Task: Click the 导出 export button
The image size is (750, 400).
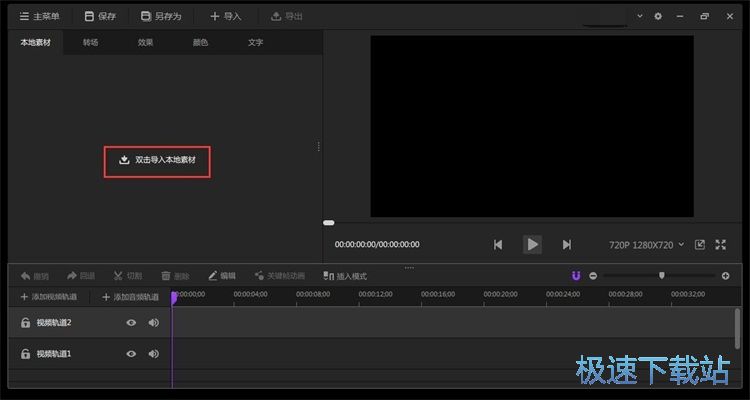Action: [287, 16]
